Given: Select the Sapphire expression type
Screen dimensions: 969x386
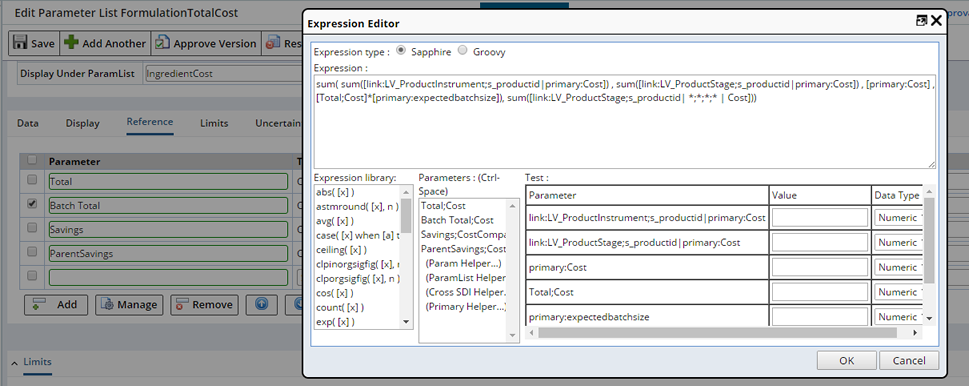Looking at the screenshot, I should [400, 51].
